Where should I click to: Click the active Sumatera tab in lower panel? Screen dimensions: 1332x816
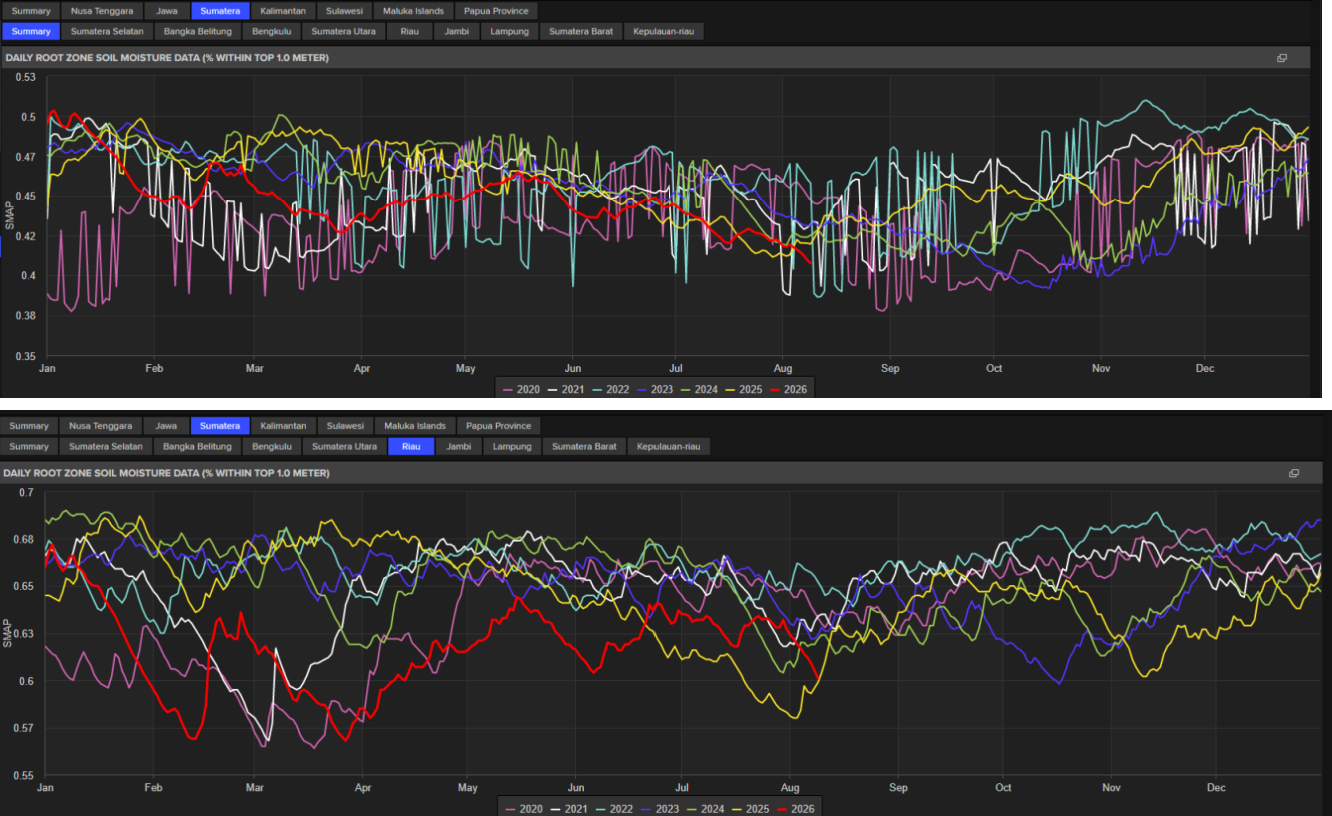pos(219,426)
